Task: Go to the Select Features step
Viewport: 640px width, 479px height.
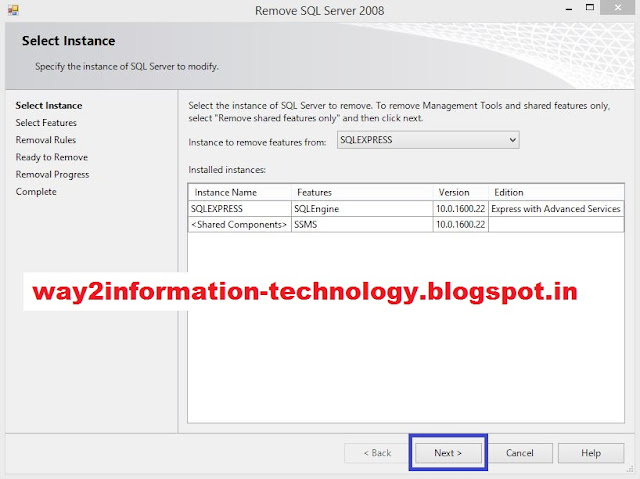Action: tap(46, 122)
